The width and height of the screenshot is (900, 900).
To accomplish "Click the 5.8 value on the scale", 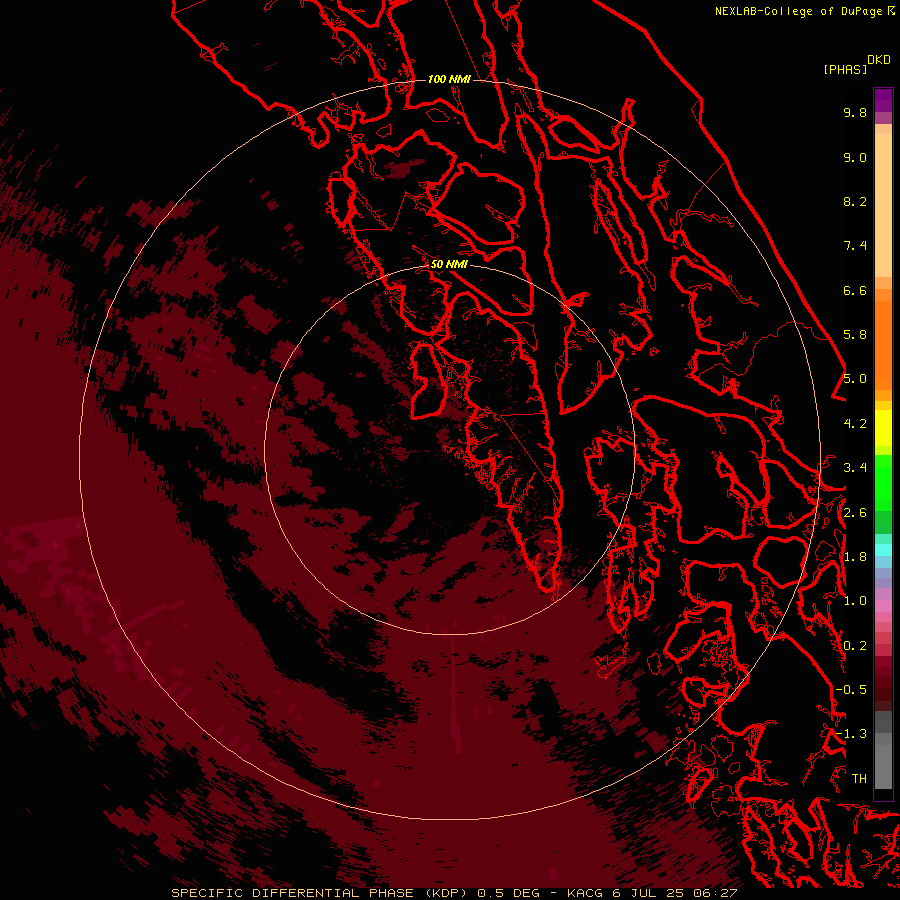I will pos(855,335).
